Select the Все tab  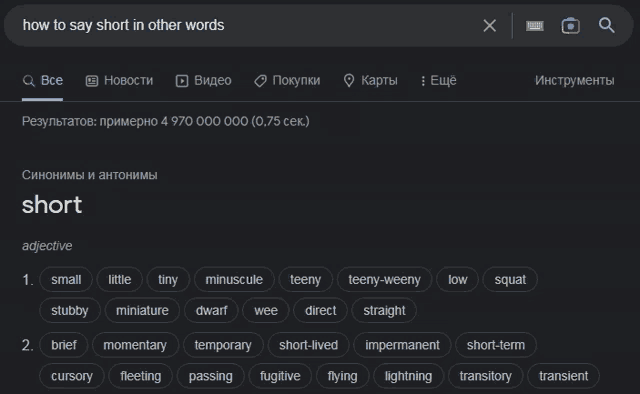42,80
